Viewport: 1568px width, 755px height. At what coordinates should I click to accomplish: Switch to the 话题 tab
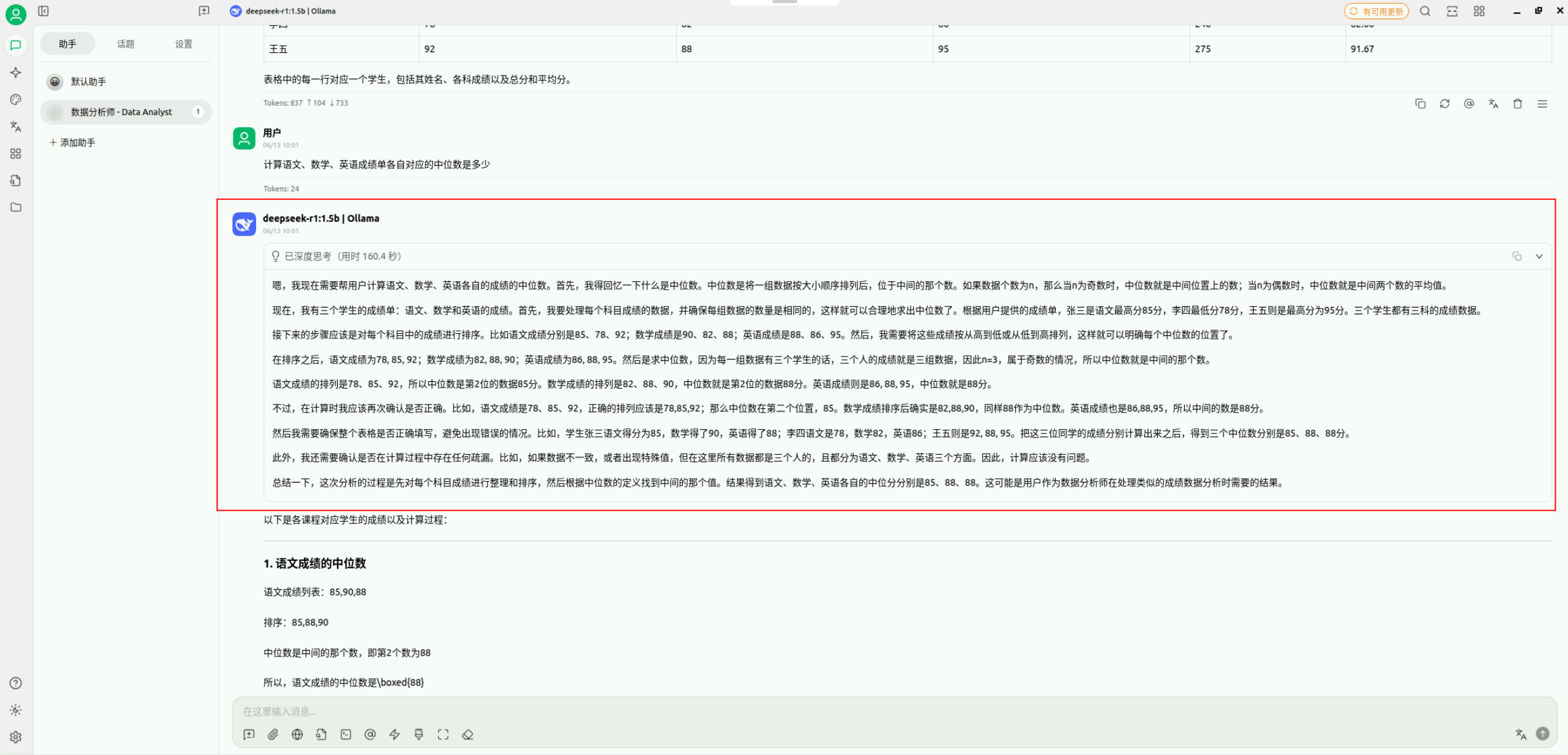tap(125, 44)
